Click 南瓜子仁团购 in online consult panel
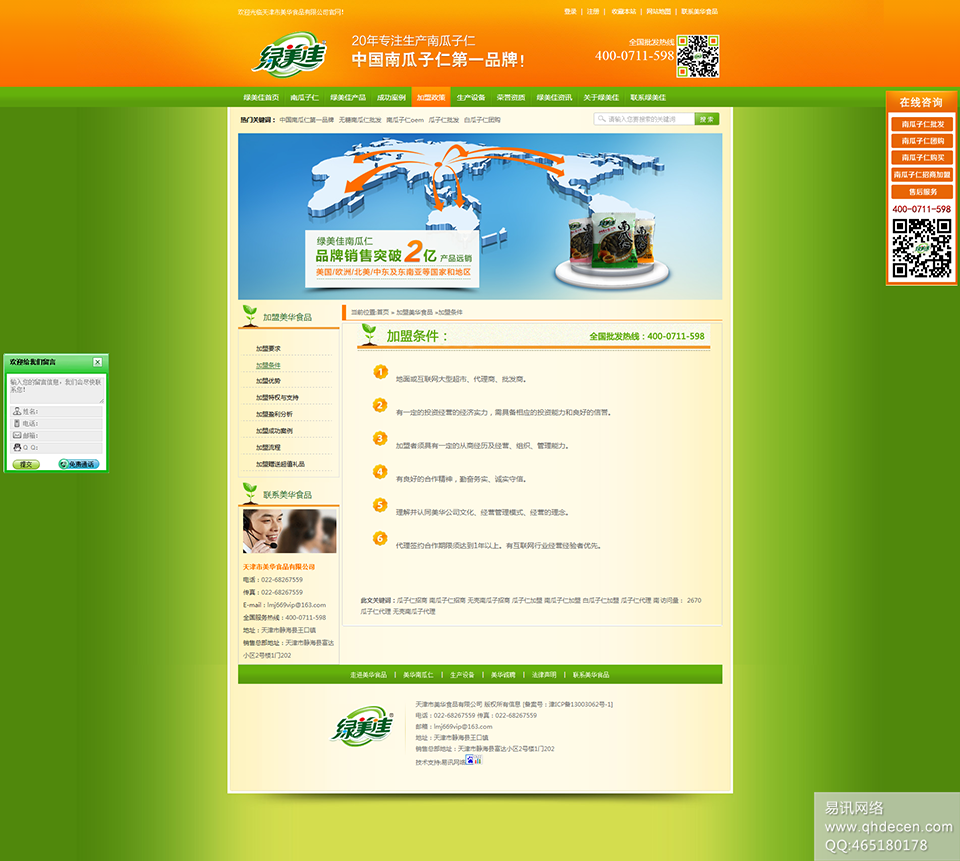This screenshot has width=960, height=861. click(x=922, y=141)
